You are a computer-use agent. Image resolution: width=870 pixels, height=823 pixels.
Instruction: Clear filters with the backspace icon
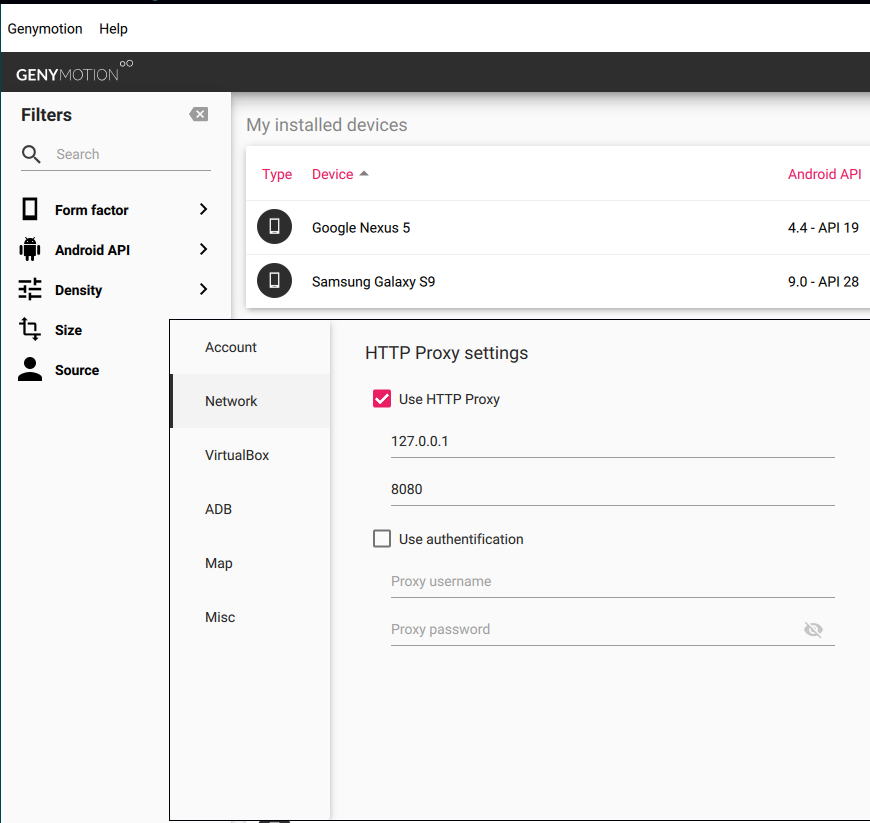tap(199, 114)
